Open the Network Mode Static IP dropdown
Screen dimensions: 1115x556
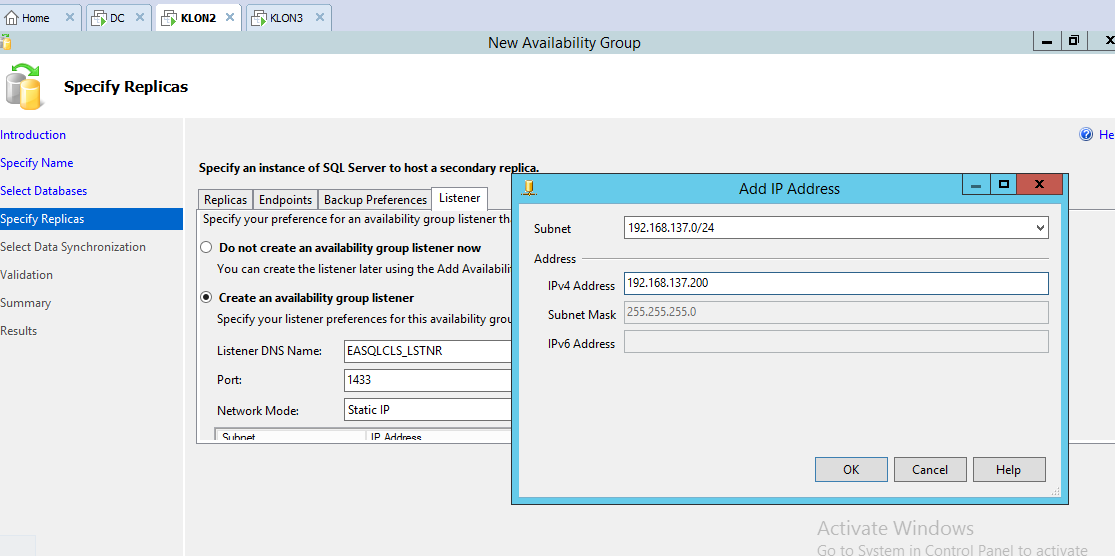point(428,410)
